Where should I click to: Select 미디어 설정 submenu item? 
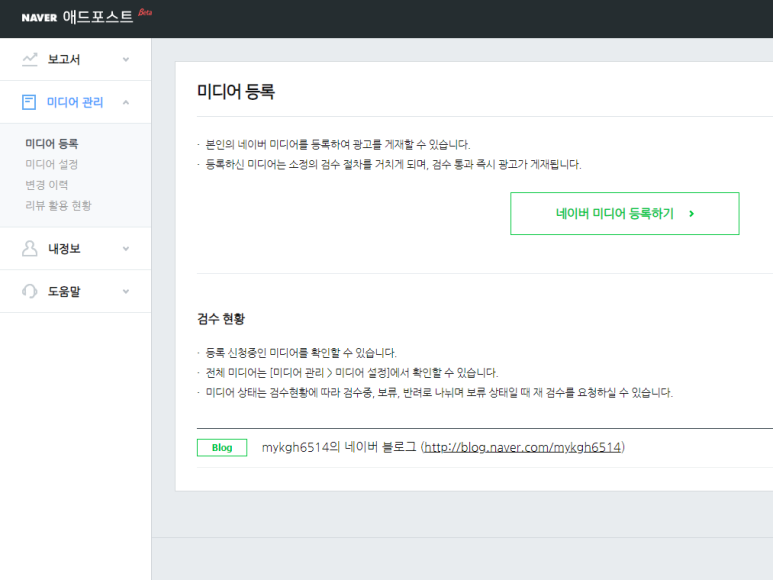pyautogui.click(x=52, y=164)
